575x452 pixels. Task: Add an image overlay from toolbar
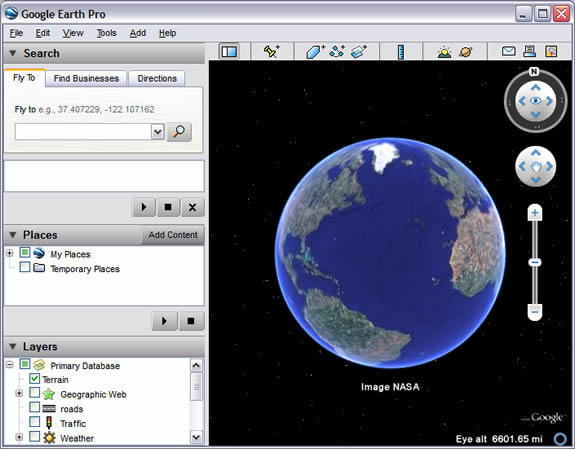358,52
